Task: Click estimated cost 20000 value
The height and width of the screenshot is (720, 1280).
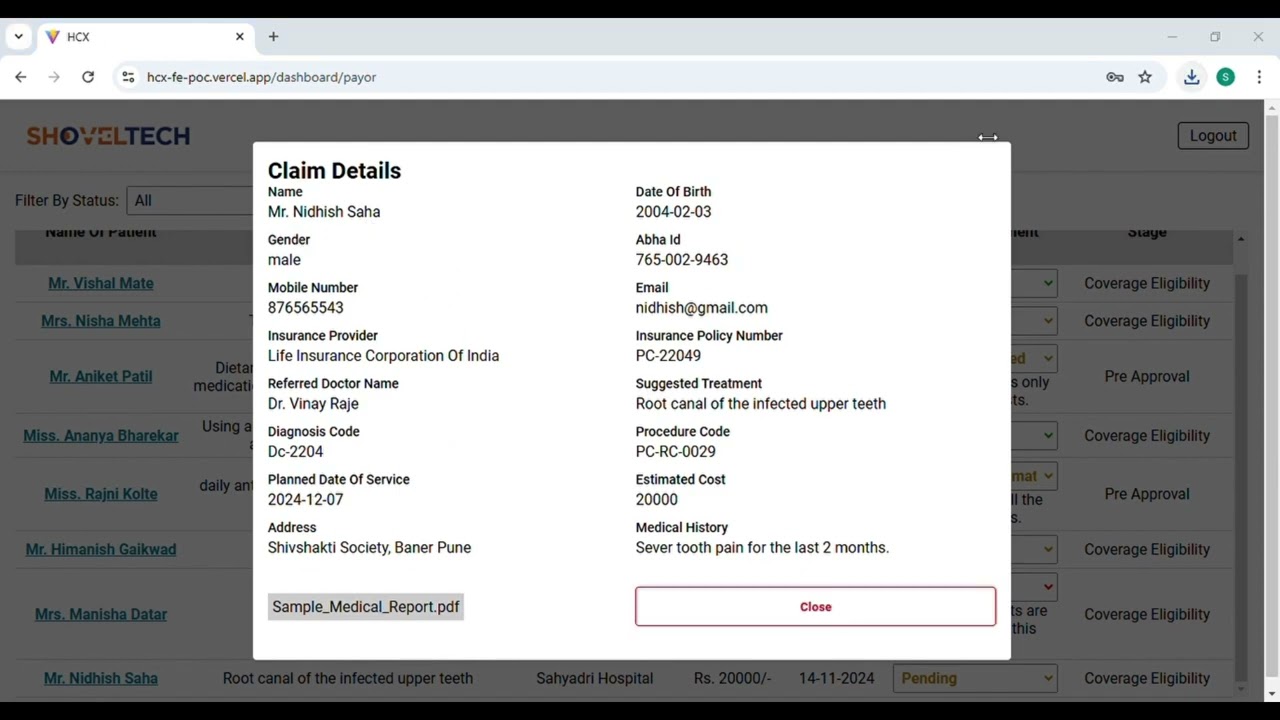Action: (657, 500)
